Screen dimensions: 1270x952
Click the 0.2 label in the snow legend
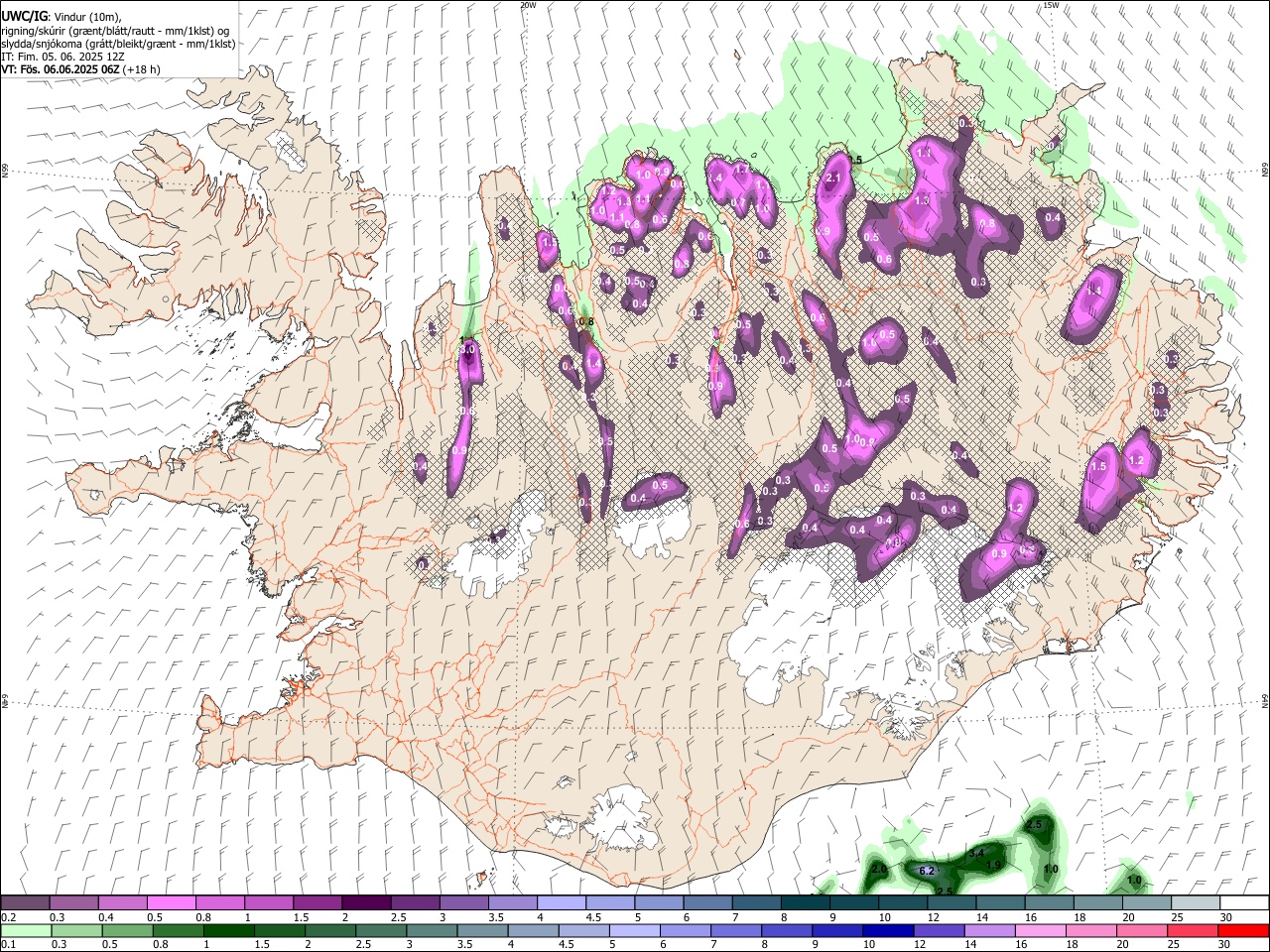point(9,917)
